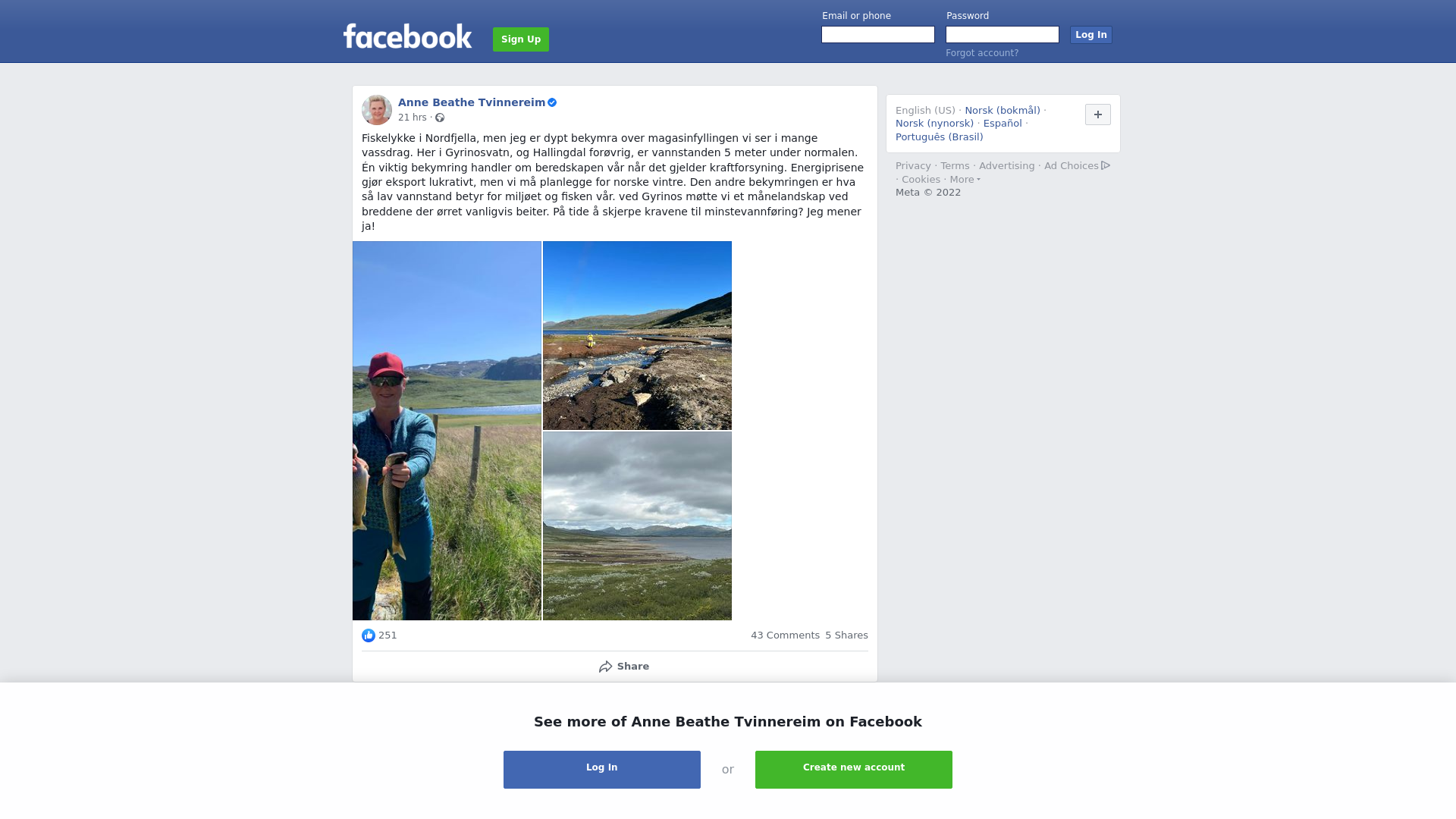Screen dimensions: 1456x819
Task: Click the Facebook logo
Action: pyautogui.click(x=407, y=36)
